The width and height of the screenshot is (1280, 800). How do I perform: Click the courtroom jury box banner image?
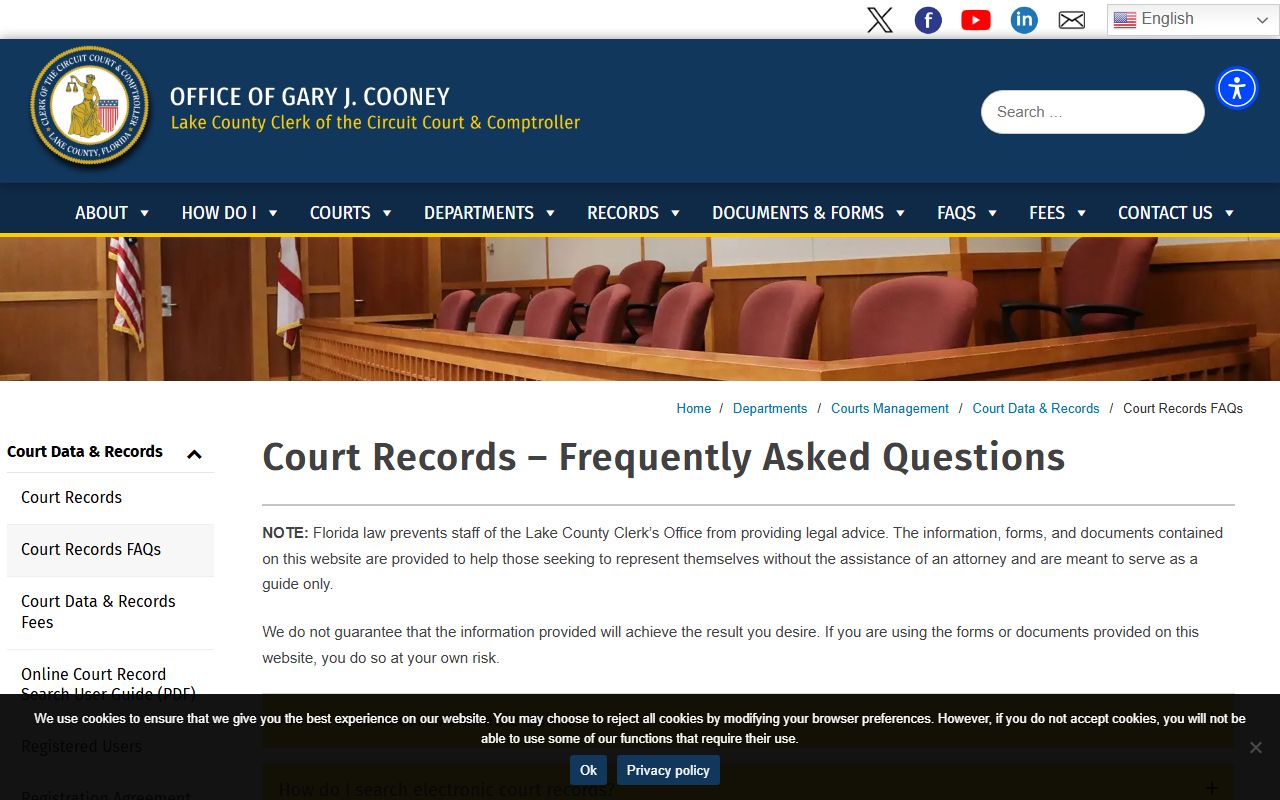[x=640, y=308]
